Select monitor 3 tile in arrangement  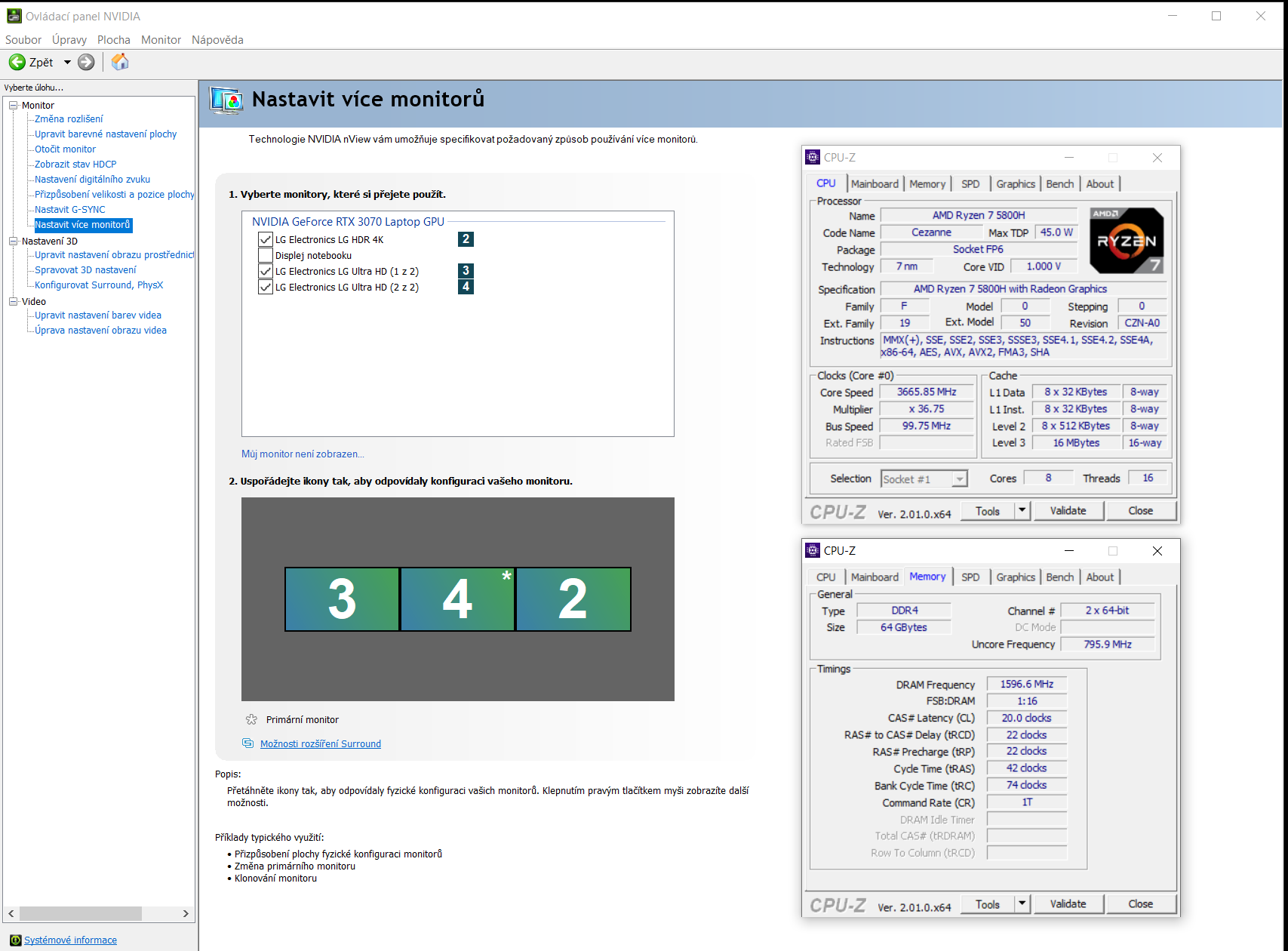(x=342, y=599)
